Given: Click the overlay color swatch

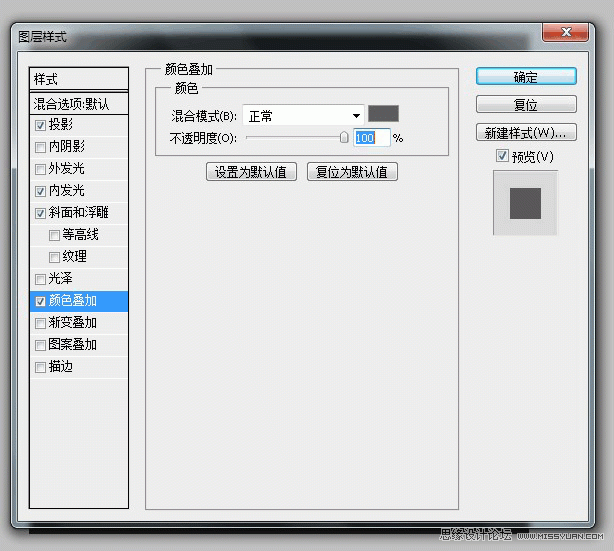Looking at the screenshot, I should point(383,114).
